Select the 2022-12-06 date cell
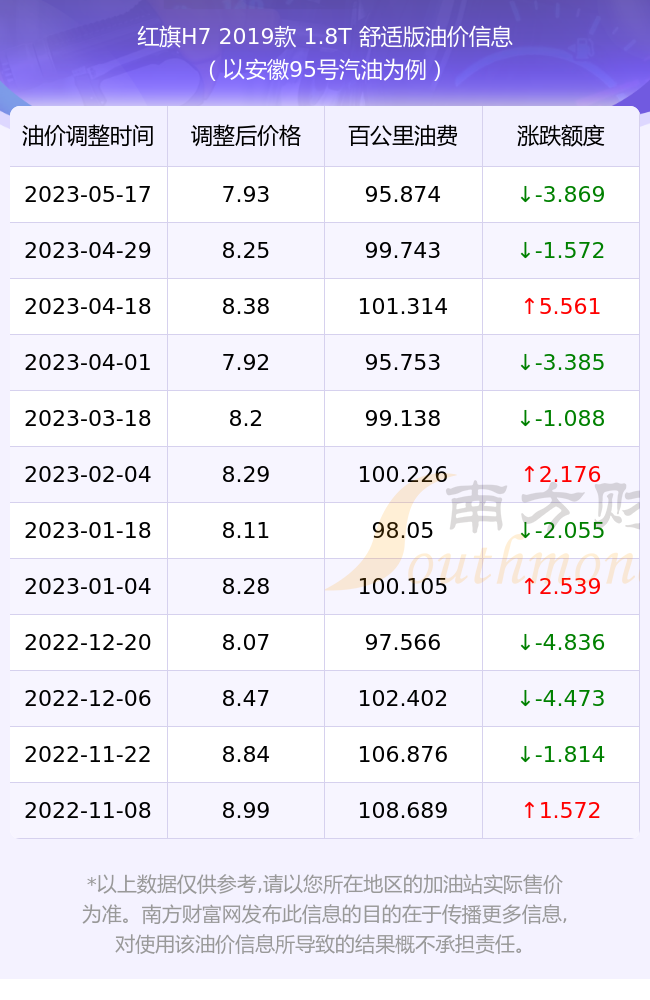The width and height of the screenshot is (650, 1000). (x=88, y=698)
